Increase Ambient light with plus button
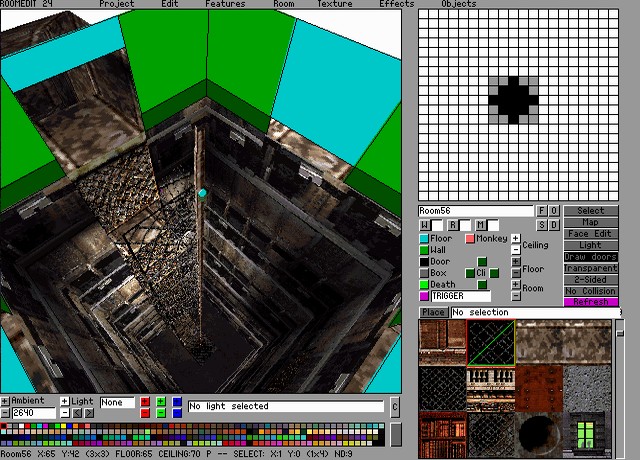 tap(5, 401)
